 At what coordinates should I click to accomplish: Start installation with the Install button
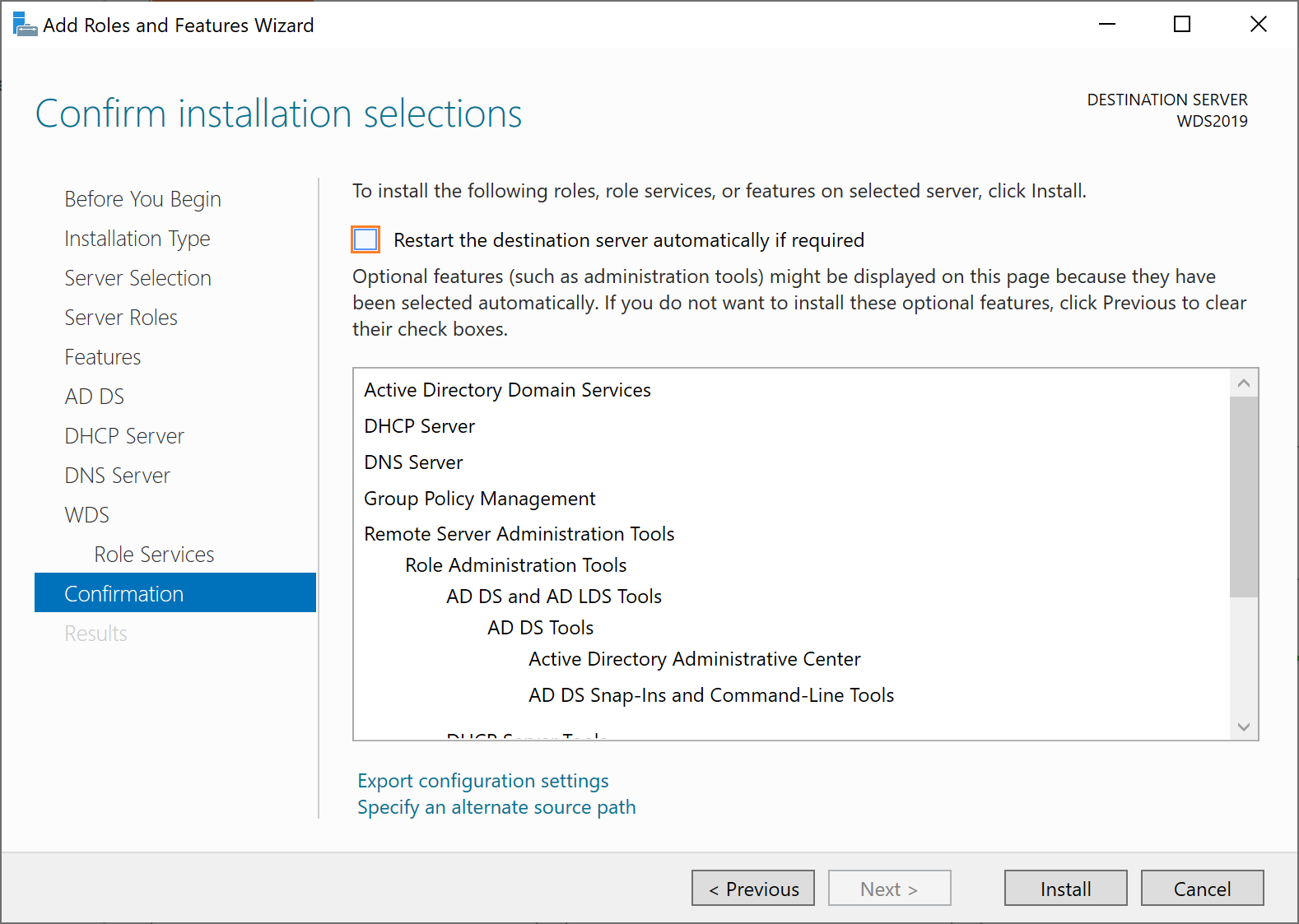[1066, 889]
